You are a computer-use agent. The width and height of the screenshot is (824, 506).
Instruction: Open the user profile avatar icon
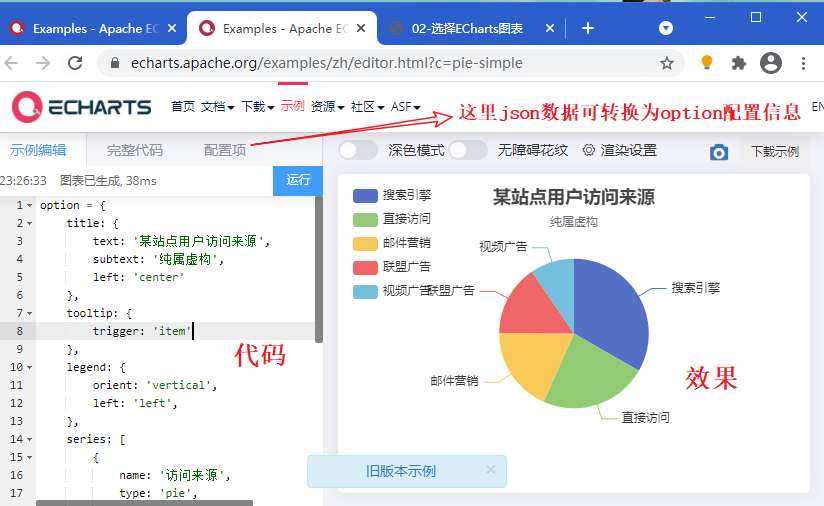click(x=771, y=63)
